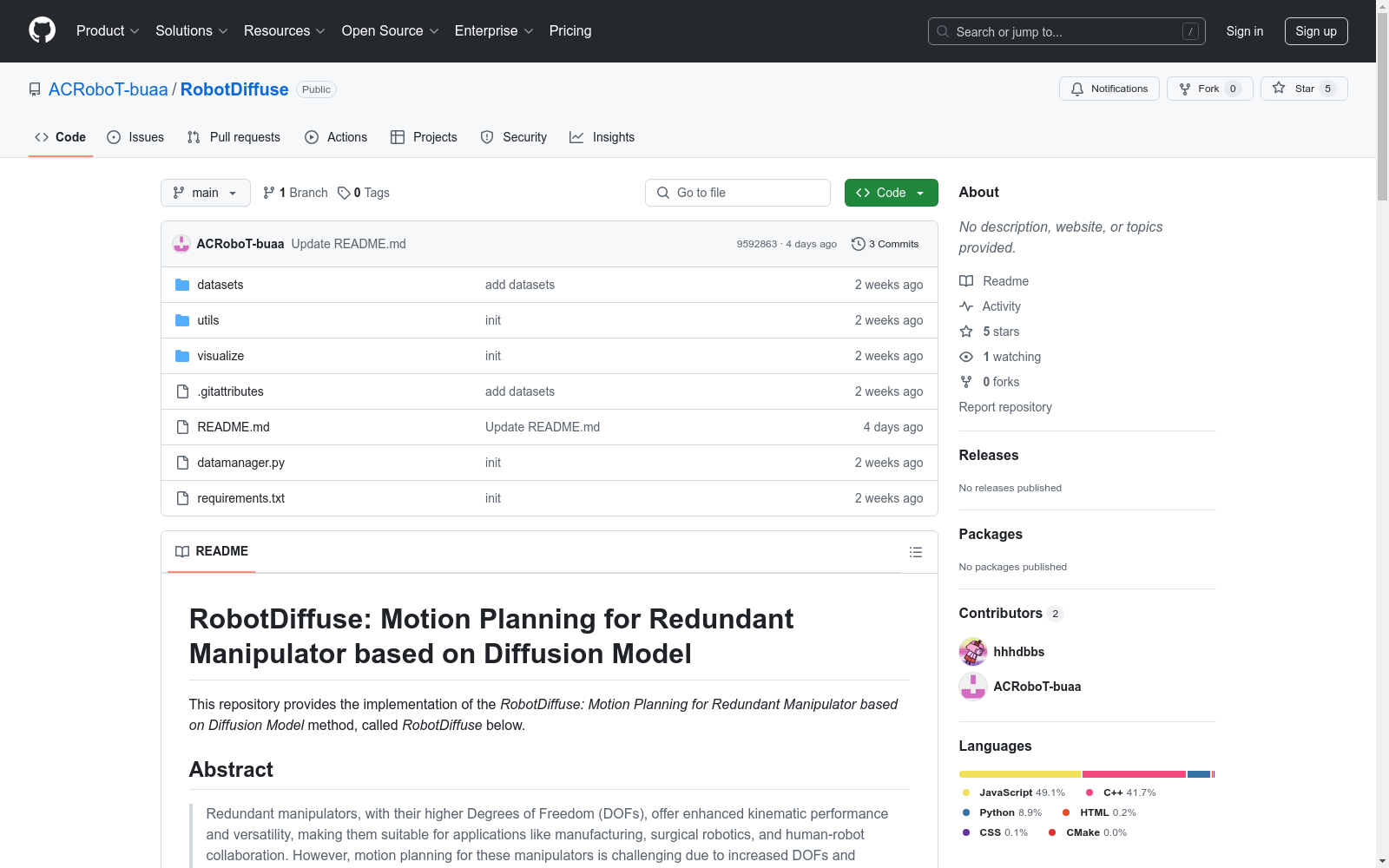Viewport: 1389px width, 868px height.
Task: Click the Sign in link
Action: click(x=1245, y=31)
